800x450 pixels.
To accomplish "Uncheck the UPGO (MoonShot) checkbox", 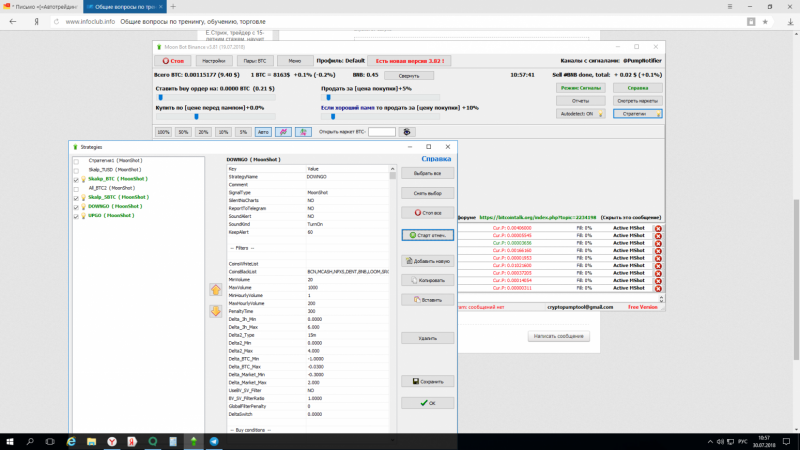I will tap(77, 216).
